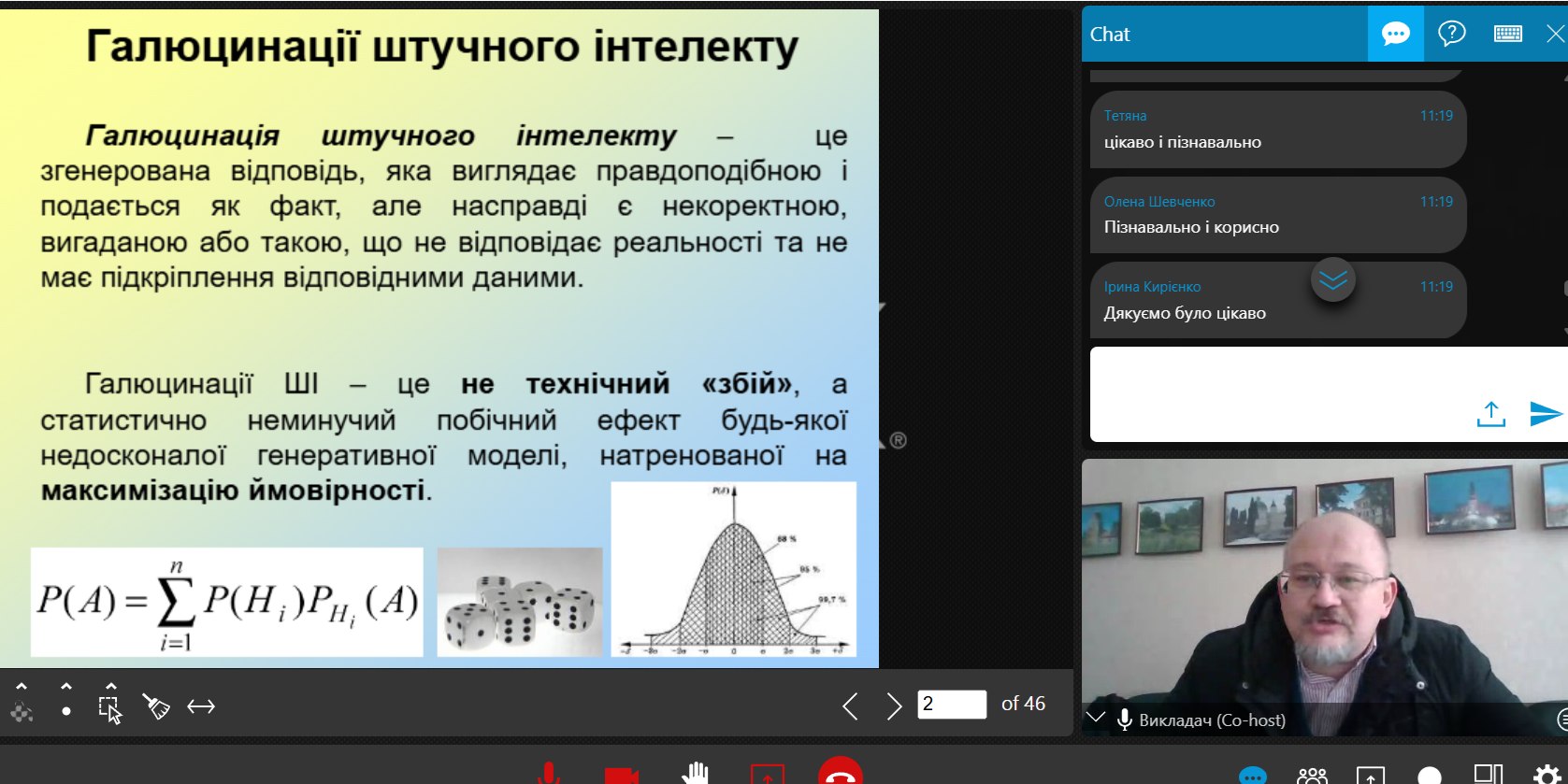Expand Викладач video options chevron
This screenshot has height=784, width=1568.
click(1096, 719)
